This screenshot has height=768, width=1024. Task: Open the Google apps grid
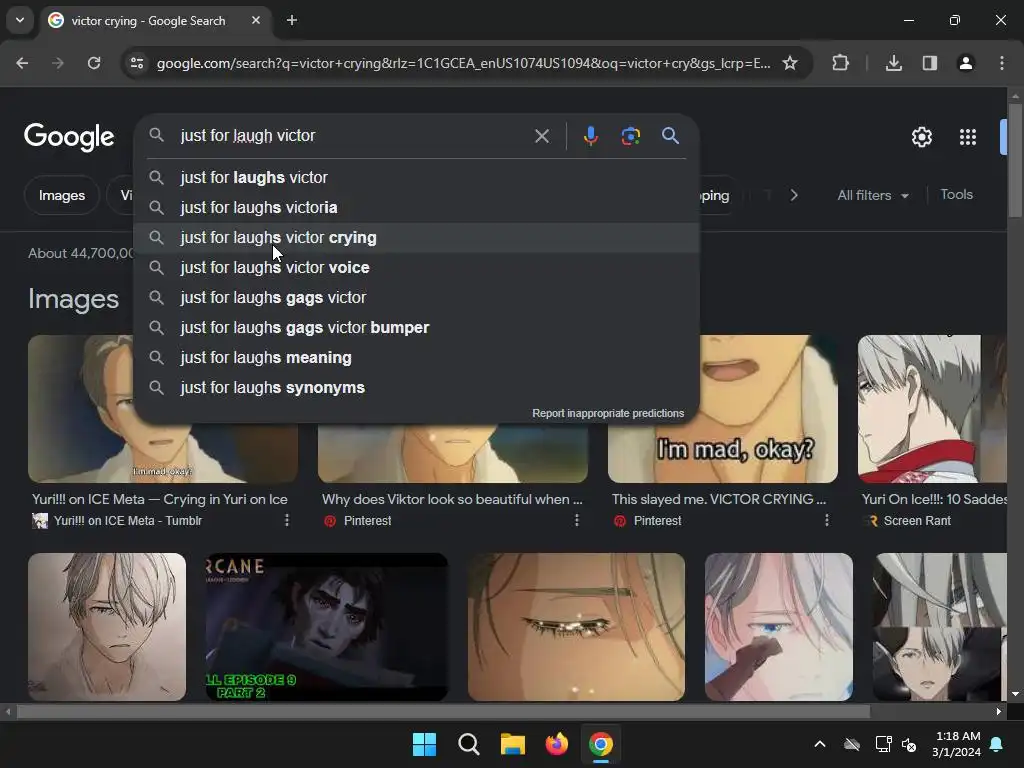coord(968,137)
